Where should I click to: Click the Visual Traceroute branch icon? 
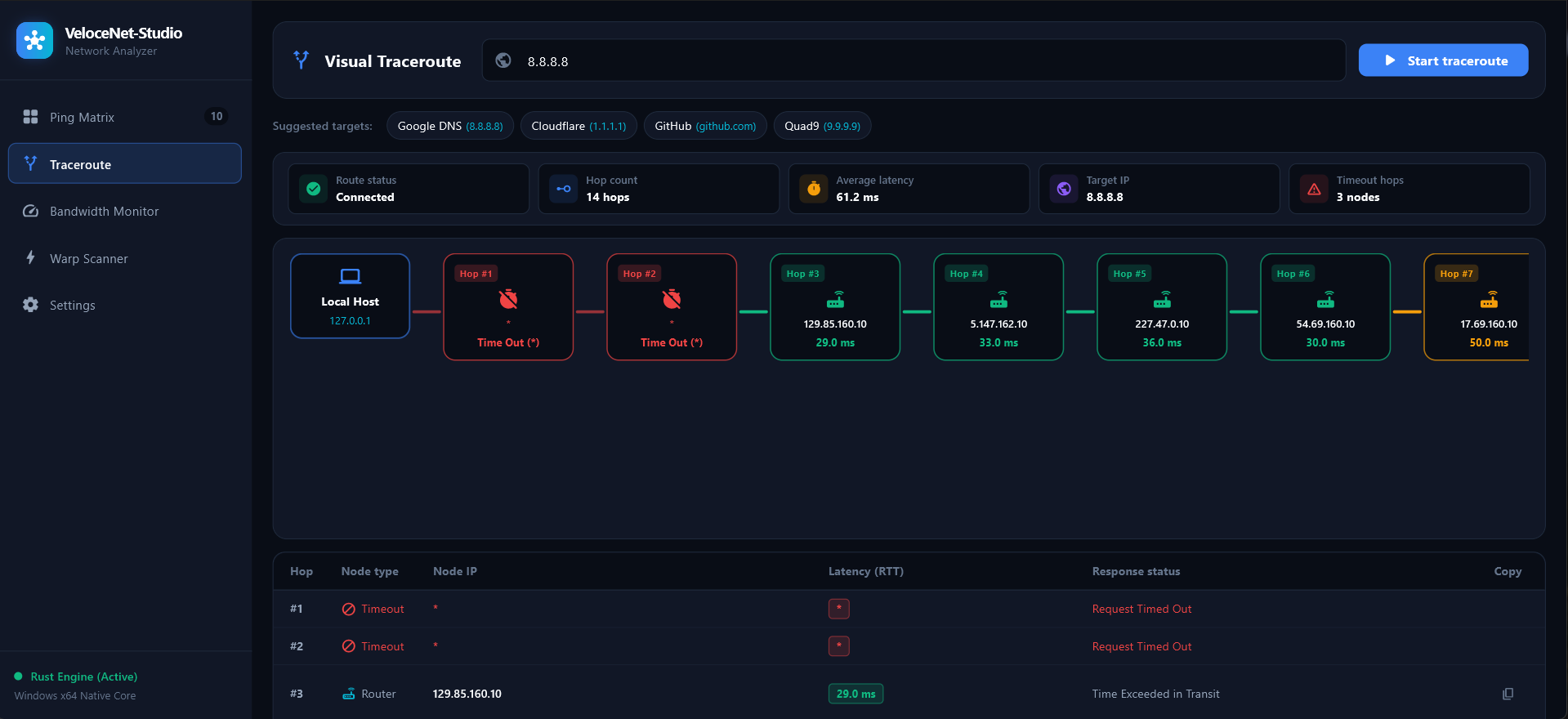tap(302, 60)
